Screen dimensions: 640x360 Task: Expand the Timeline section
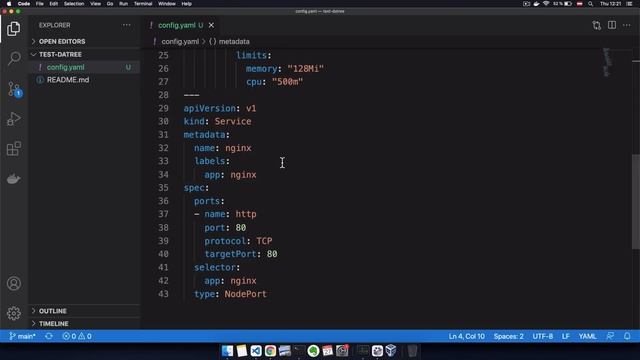click(x=84, y=324)
